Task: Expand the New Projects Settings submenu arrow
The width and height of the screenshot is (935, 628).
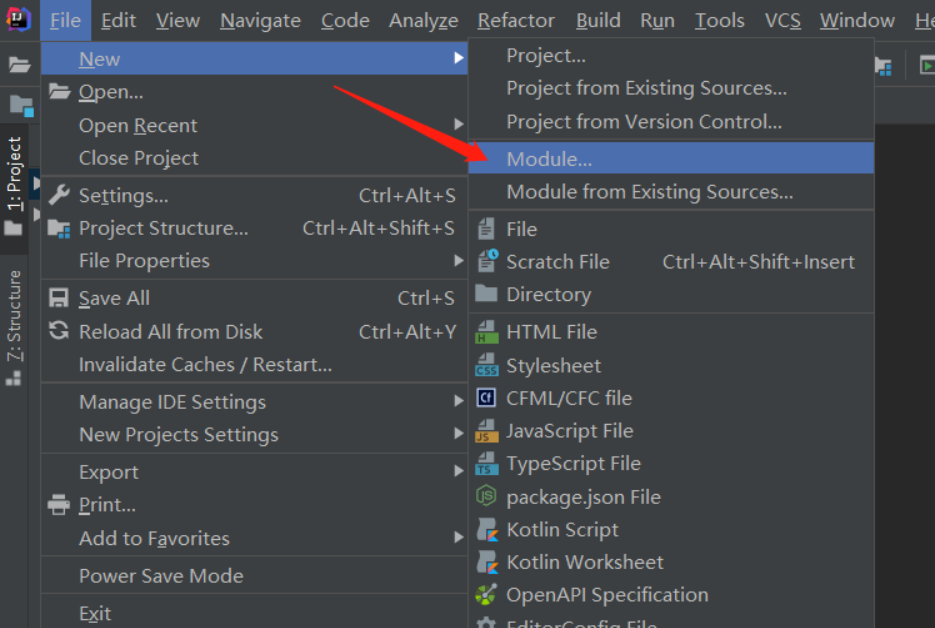Action: pos(458,433)
